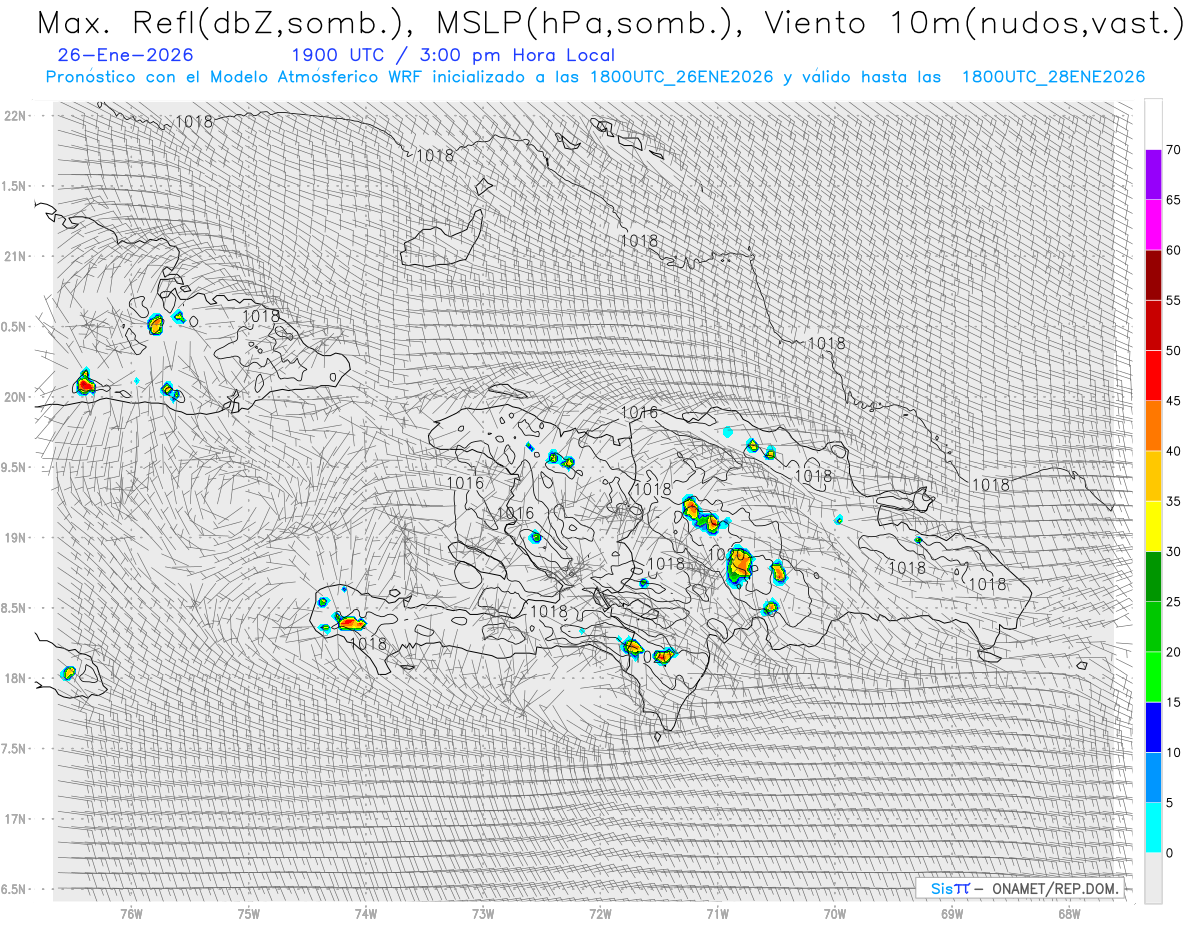Click longitude axis label '70W'

(x=835, y=914)
